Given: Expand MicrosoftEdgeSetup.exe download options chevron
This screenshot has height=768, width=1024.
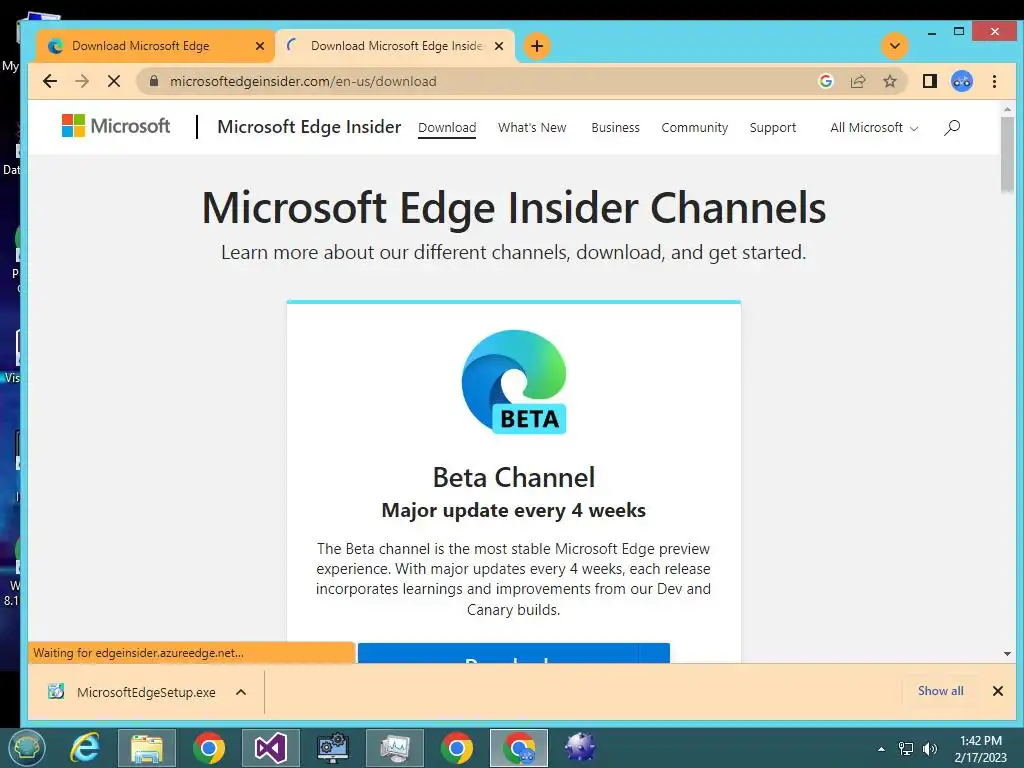Looking at the screenshot, I should coord(241,692).
